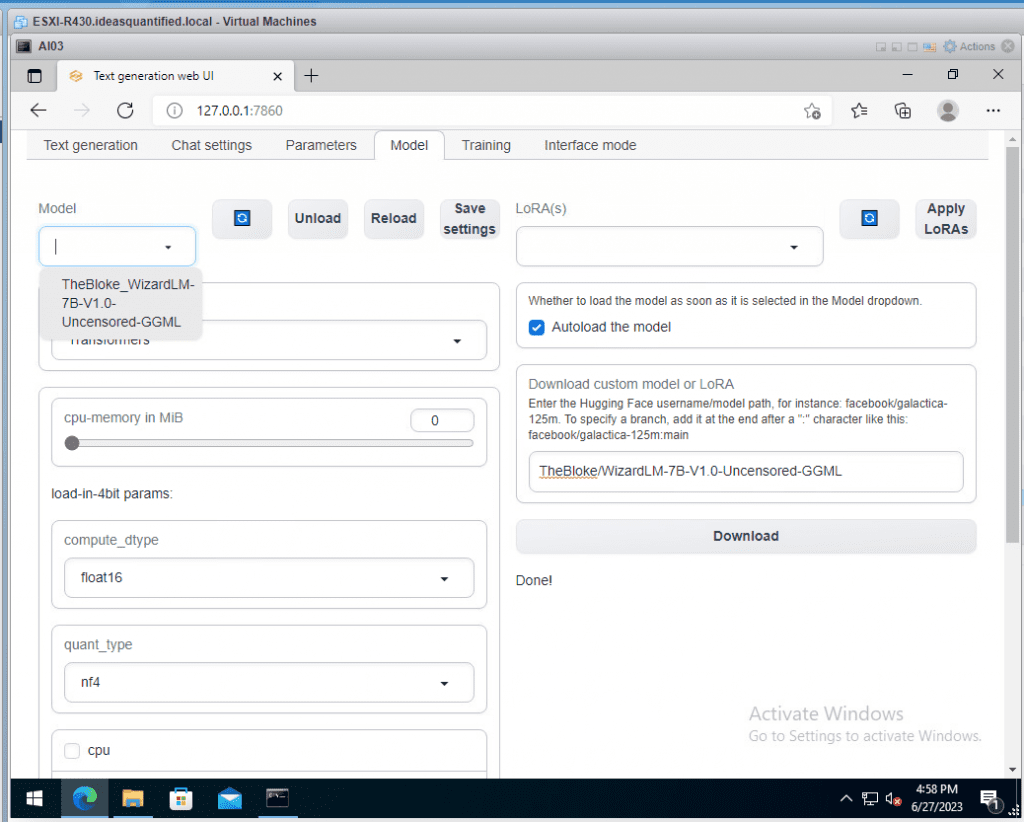This screenshot has width=1024, height=822.
Task: Open the command prompt taskbar icon
Action: tap(278, 798)
